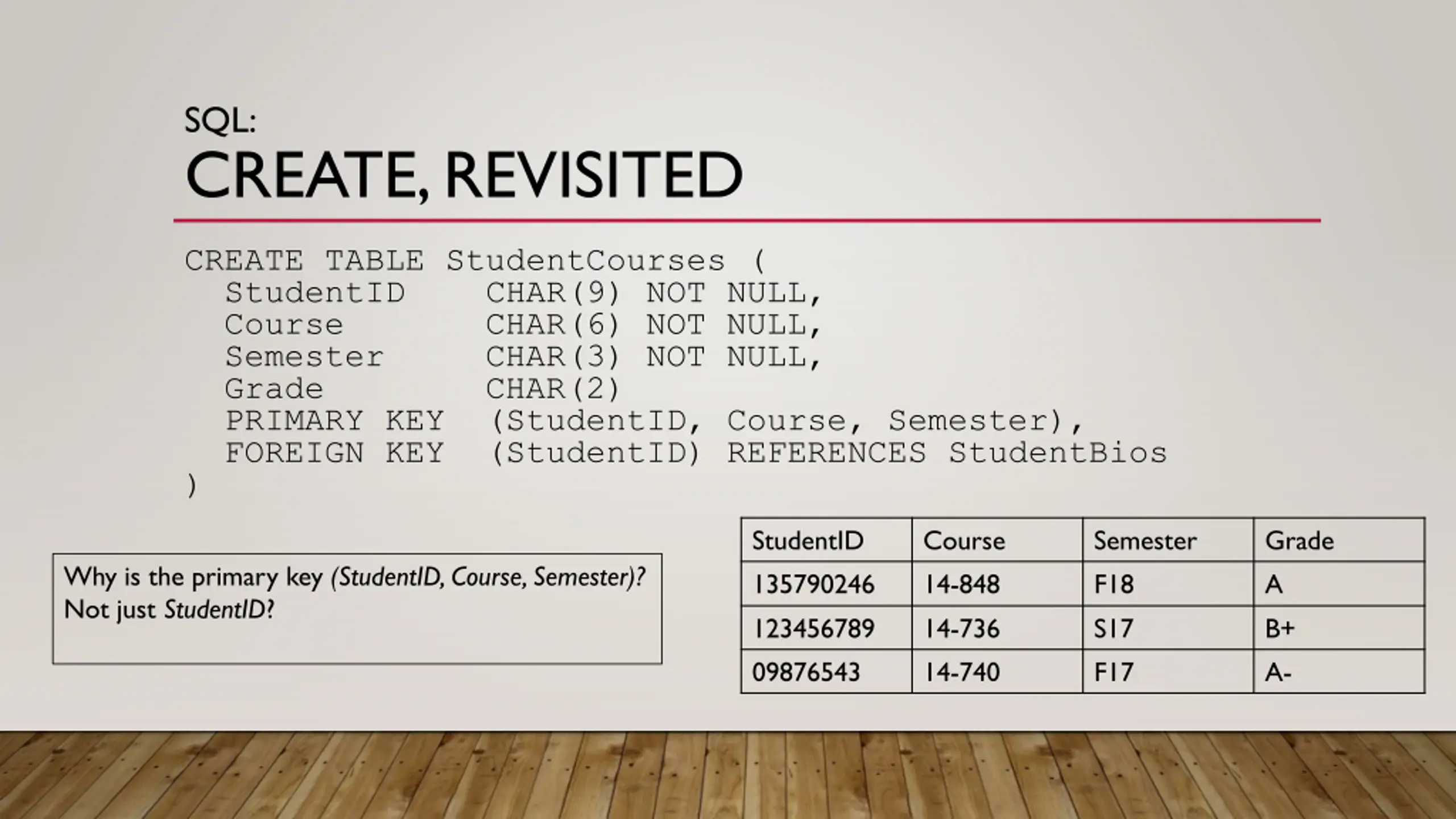This screenshot has width=1456, height=819.
Task: Click the course cell 14-736
Action: (x=962, y=628)
